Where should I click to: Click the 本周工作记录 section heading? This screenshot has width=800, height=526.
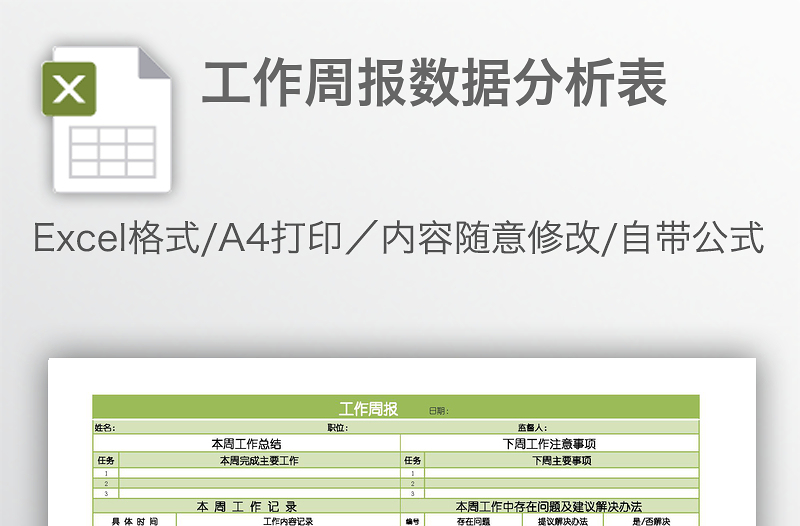click(x=246, y=507)
